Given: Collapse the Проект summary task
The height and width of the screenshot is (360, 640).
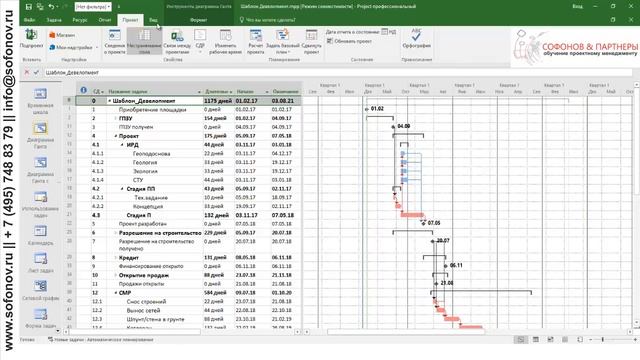Looking at the screenshot, I should pyautogui.click(x=116, y=136).
